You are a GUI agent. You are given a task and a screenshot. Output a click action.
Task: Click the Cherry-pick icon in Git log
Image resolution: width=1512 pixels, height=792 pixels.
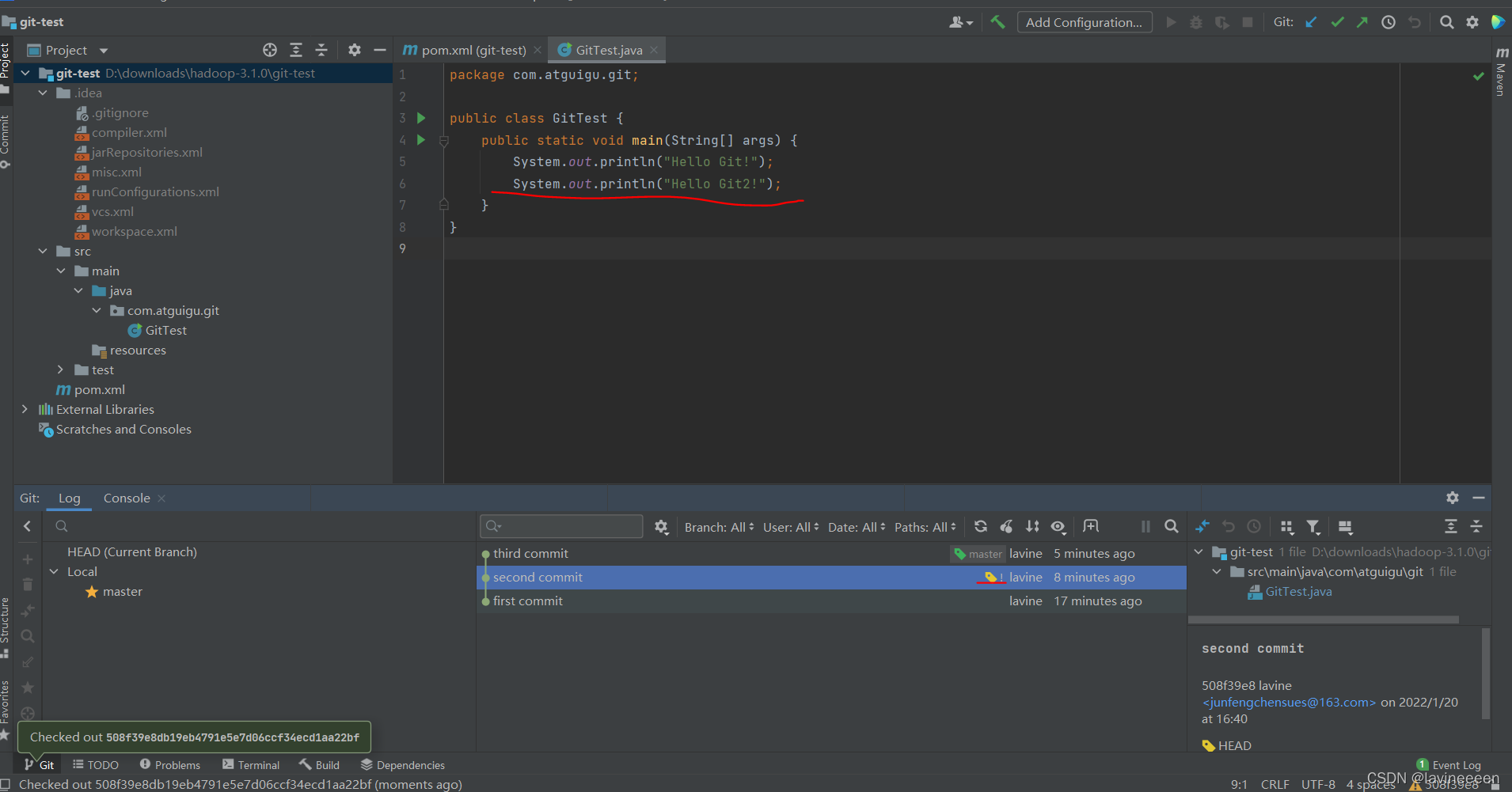1006,527
